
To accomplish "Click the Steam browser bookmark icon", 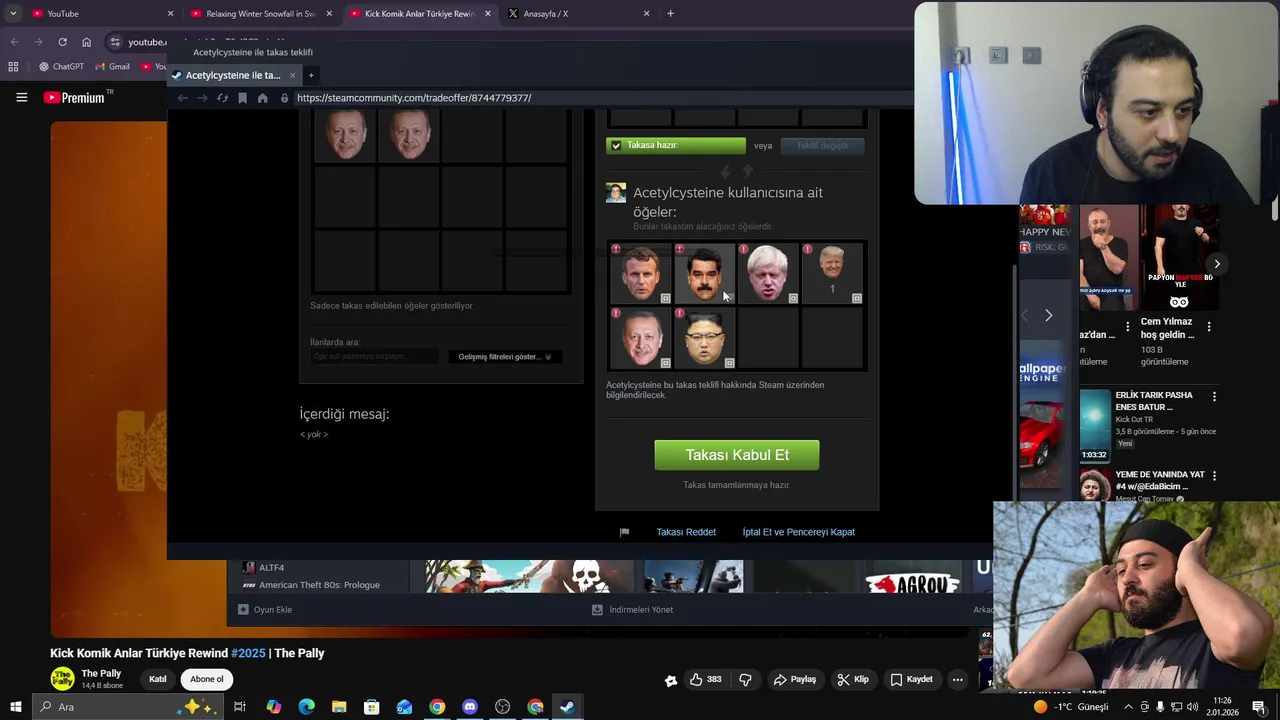I will click(242, 98).
